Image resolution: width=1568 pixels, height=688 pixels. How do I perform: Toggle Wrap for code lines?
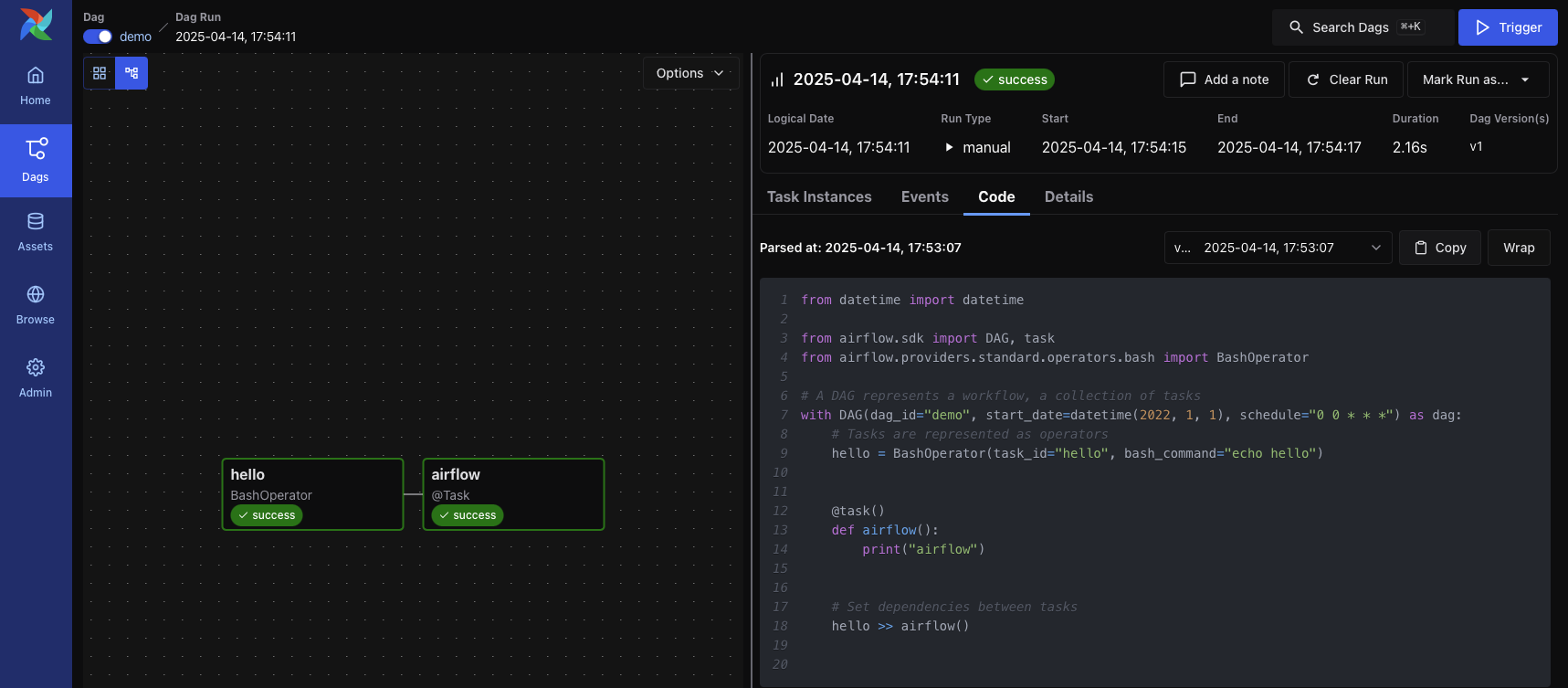(1518, 248)
